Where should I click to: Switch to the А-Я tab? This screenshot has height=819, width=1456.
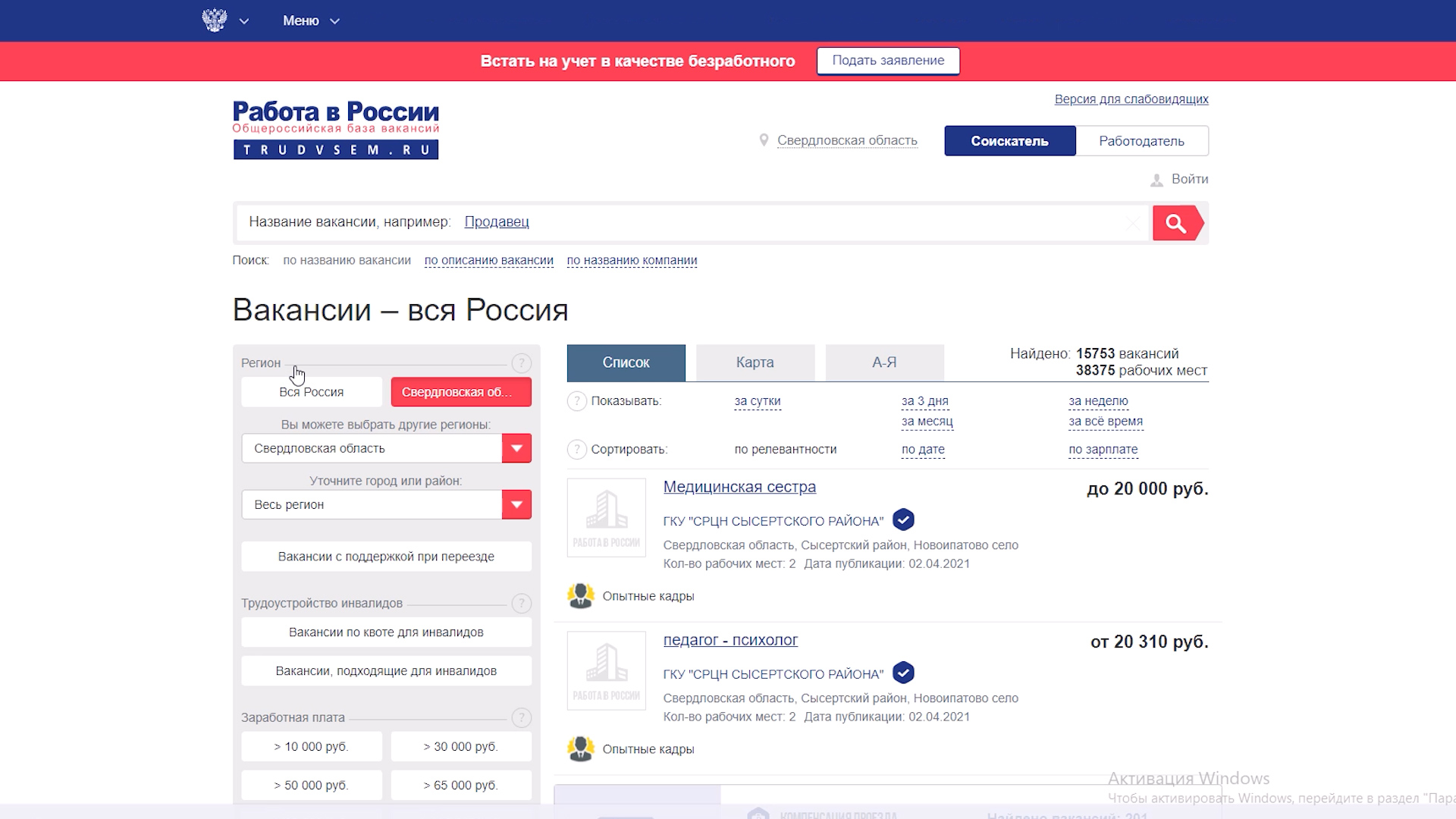884,362
